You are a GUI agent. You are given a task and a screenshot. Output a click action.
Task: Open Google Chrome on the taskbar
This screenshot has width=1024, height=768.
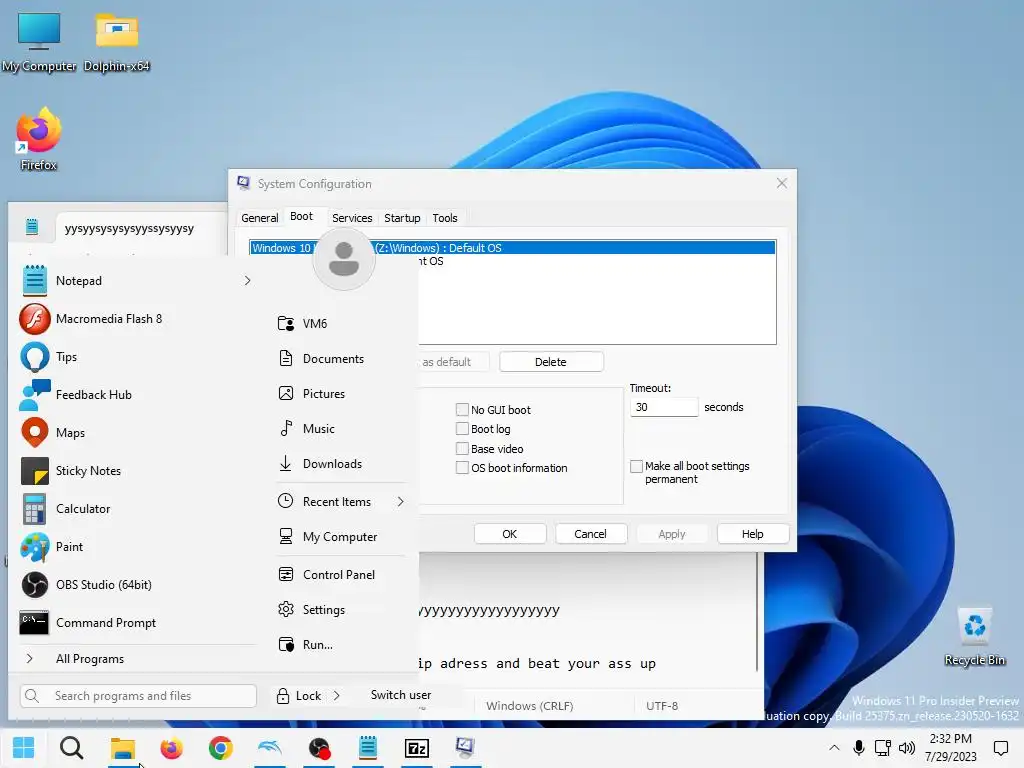tap(221, 748)
